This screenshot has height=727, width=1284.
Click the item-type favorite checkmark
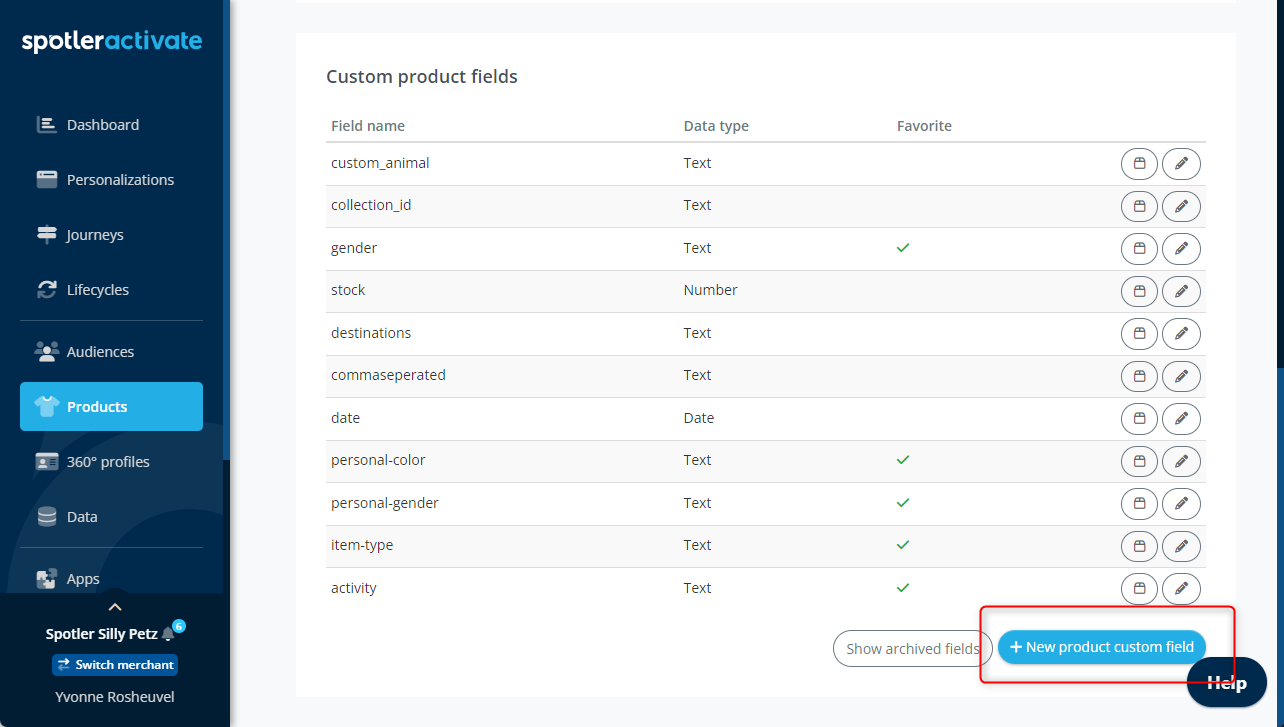pos(903,545)
